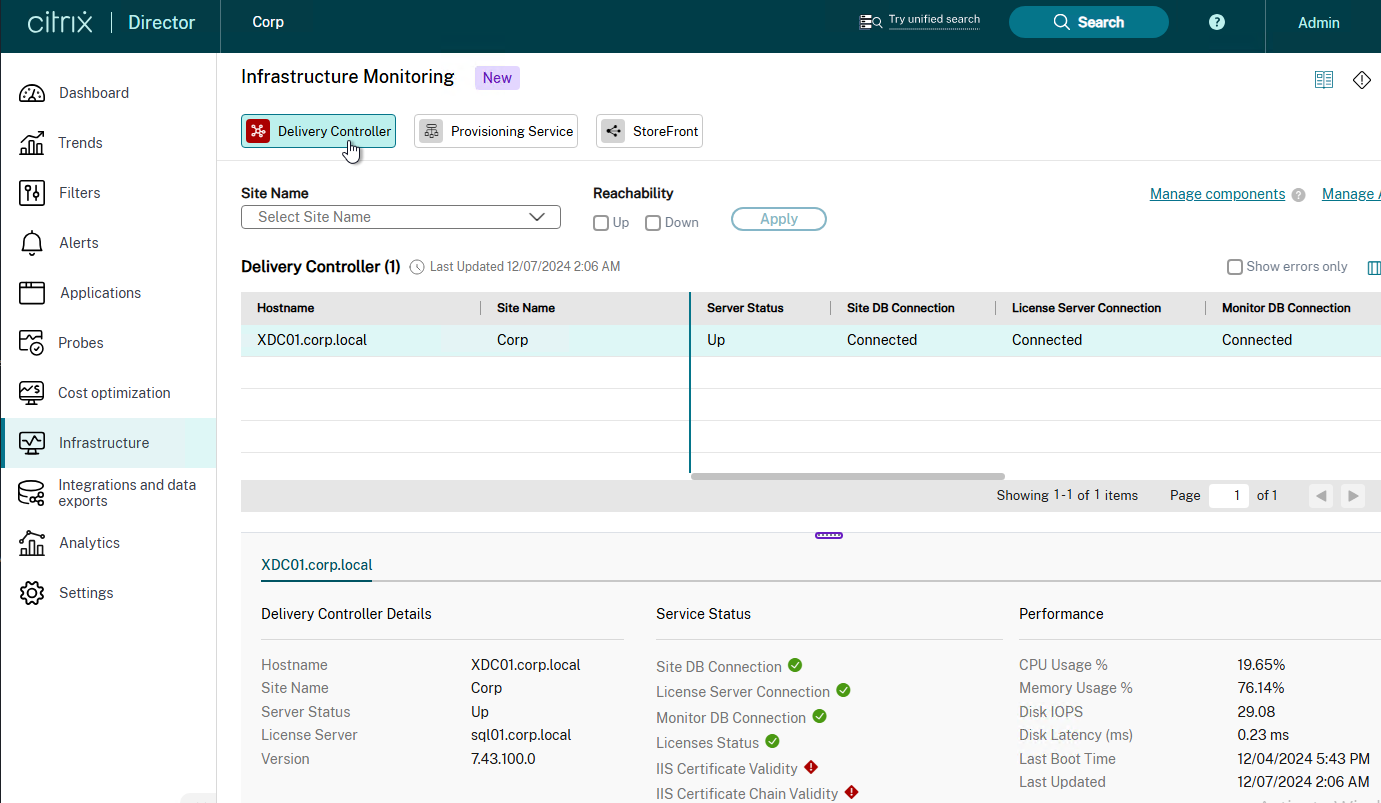Click the horizontal table scrollbar

pyautogui.click(x=848, y=476)
